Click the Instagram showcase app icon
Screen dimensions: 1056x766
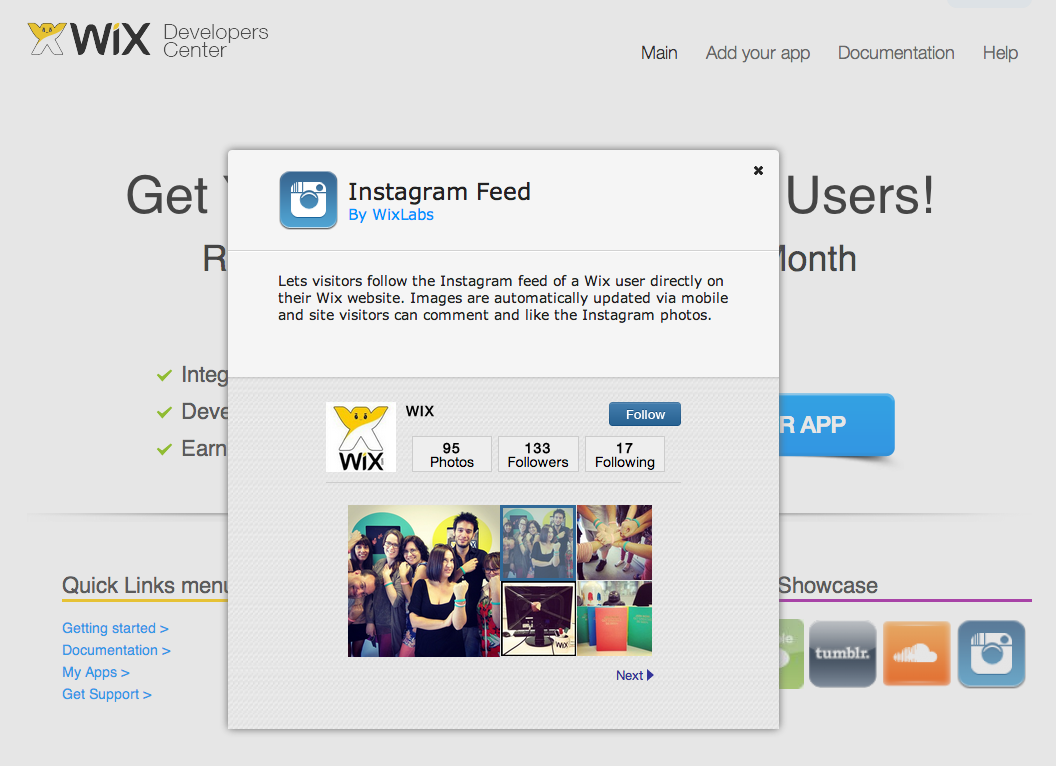(991, 654)
